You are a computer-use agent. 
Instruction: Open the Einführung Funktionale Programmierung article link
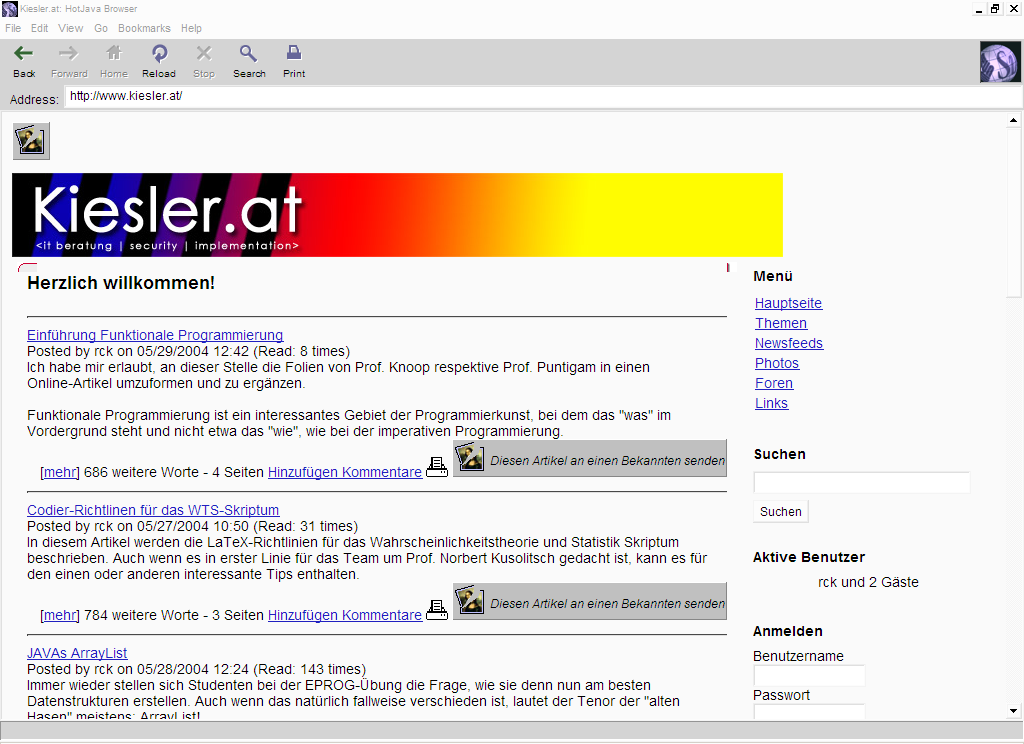point(155,335)
